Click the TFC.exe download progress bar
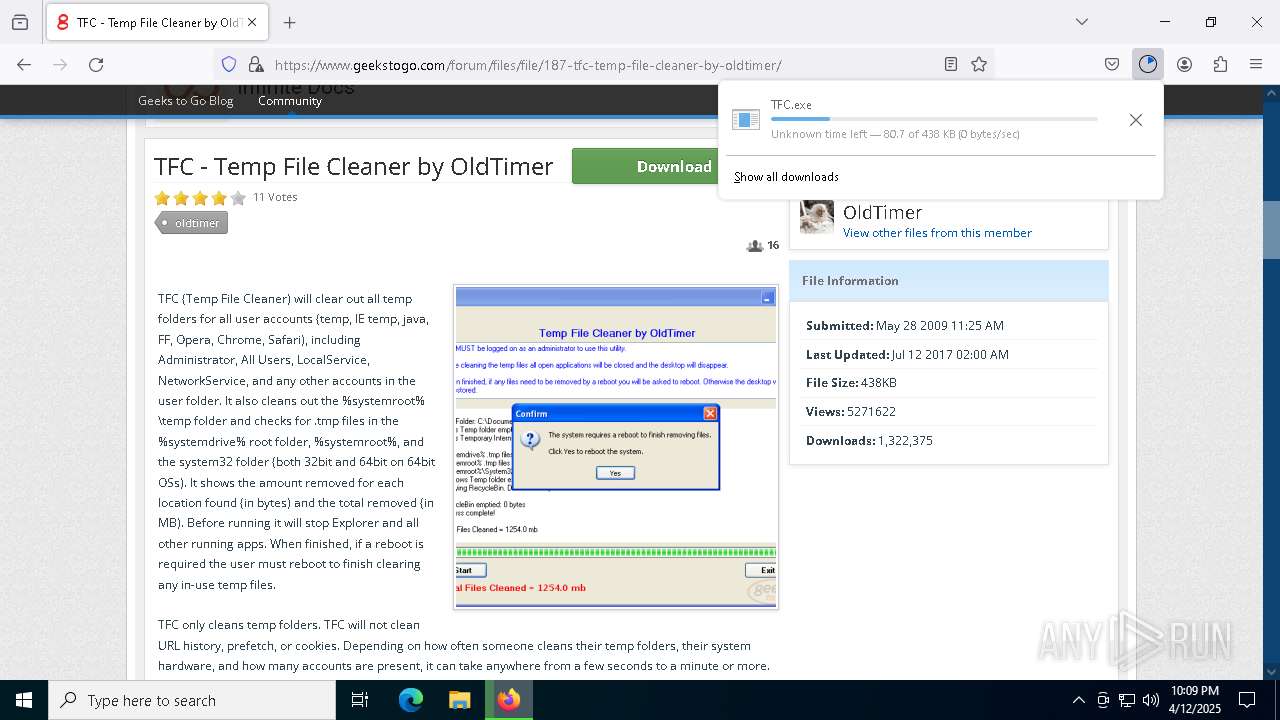Screen dimensions: 1280x720 (x=934, y=119)
